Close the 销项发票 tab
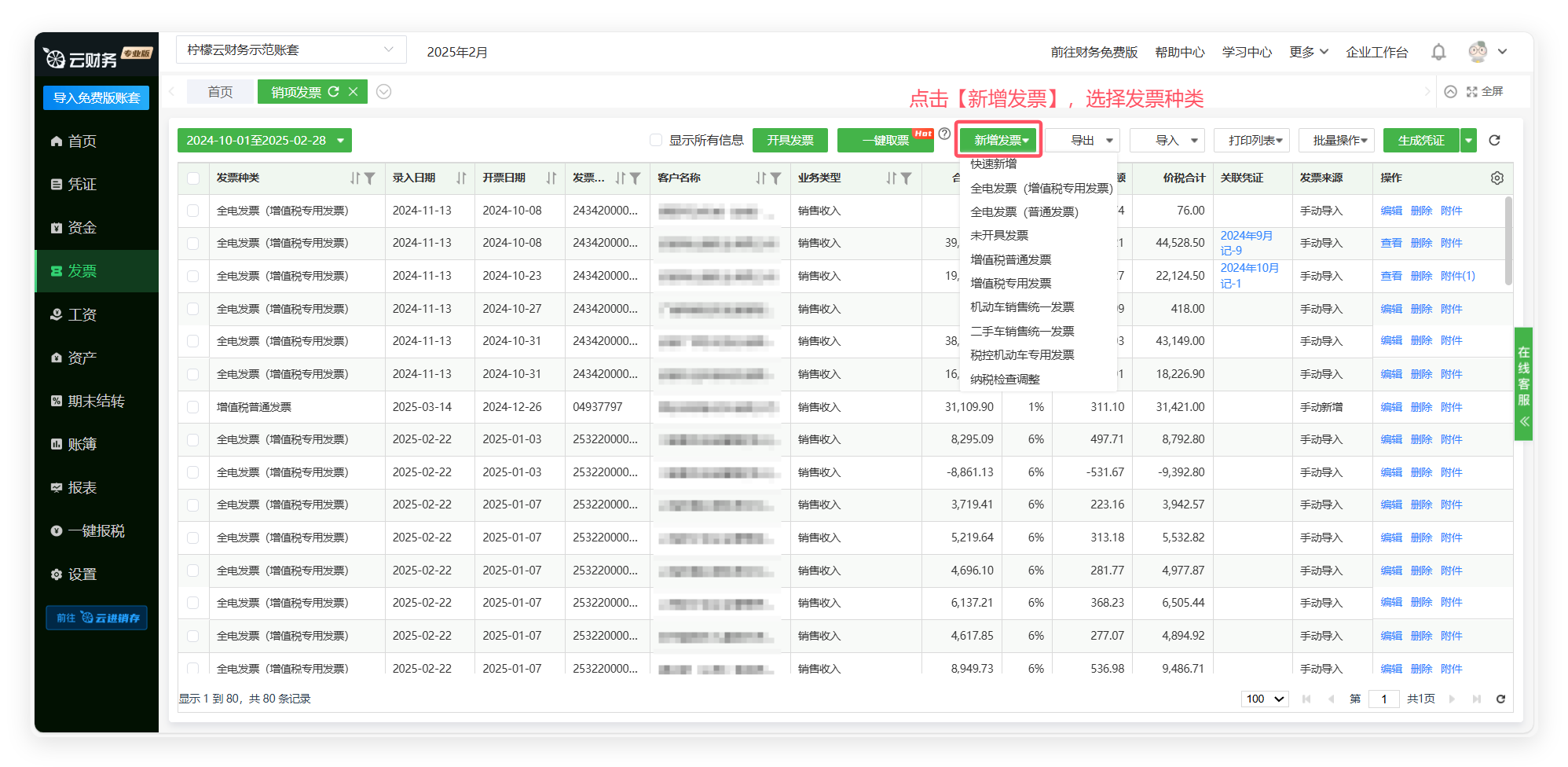The image size is (1568, 767). click(354, 92)
